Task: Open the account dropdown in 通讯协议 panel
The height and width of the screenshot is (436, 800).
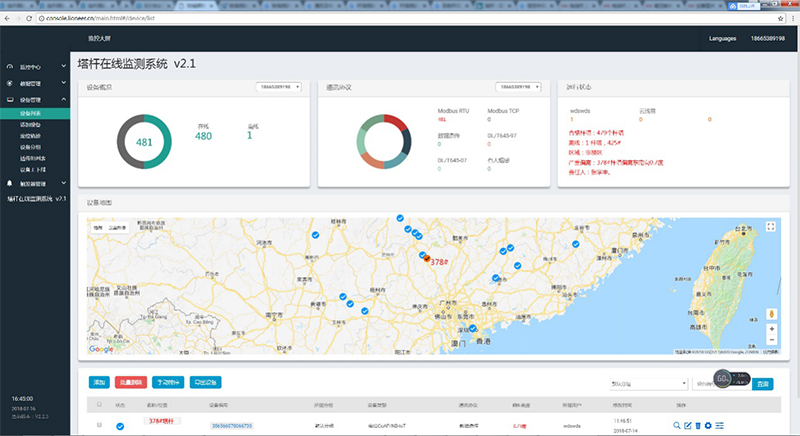Action: click(x=519, y=87)
